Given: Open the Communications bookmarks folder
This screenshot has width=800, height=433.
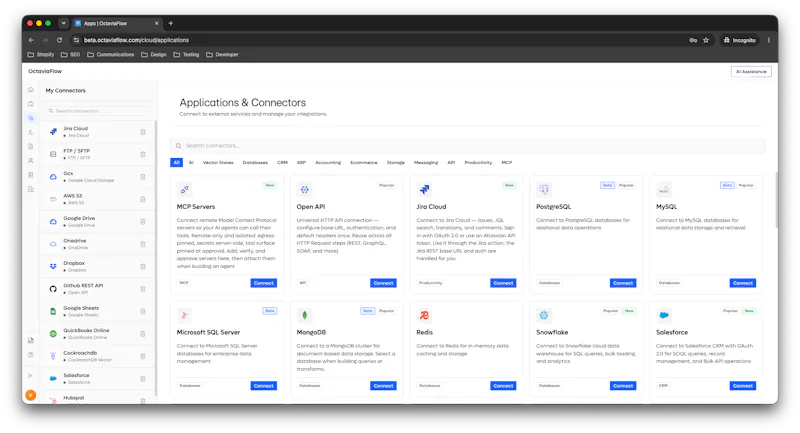Looking at the screenshot, I should (x=111, y=55).
